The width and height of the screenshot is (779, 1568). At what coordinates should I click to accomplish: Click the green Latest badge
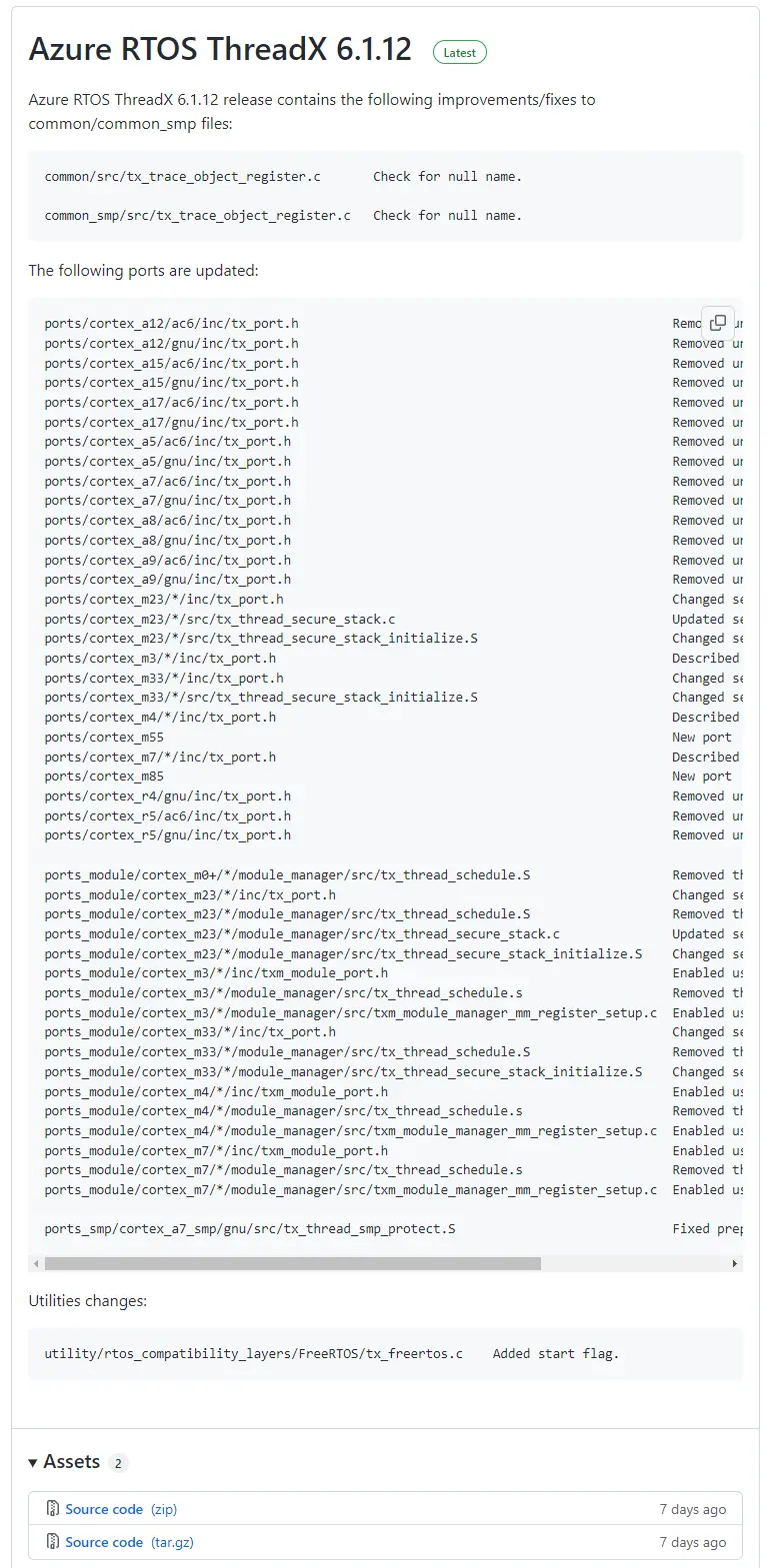(460, 52)
